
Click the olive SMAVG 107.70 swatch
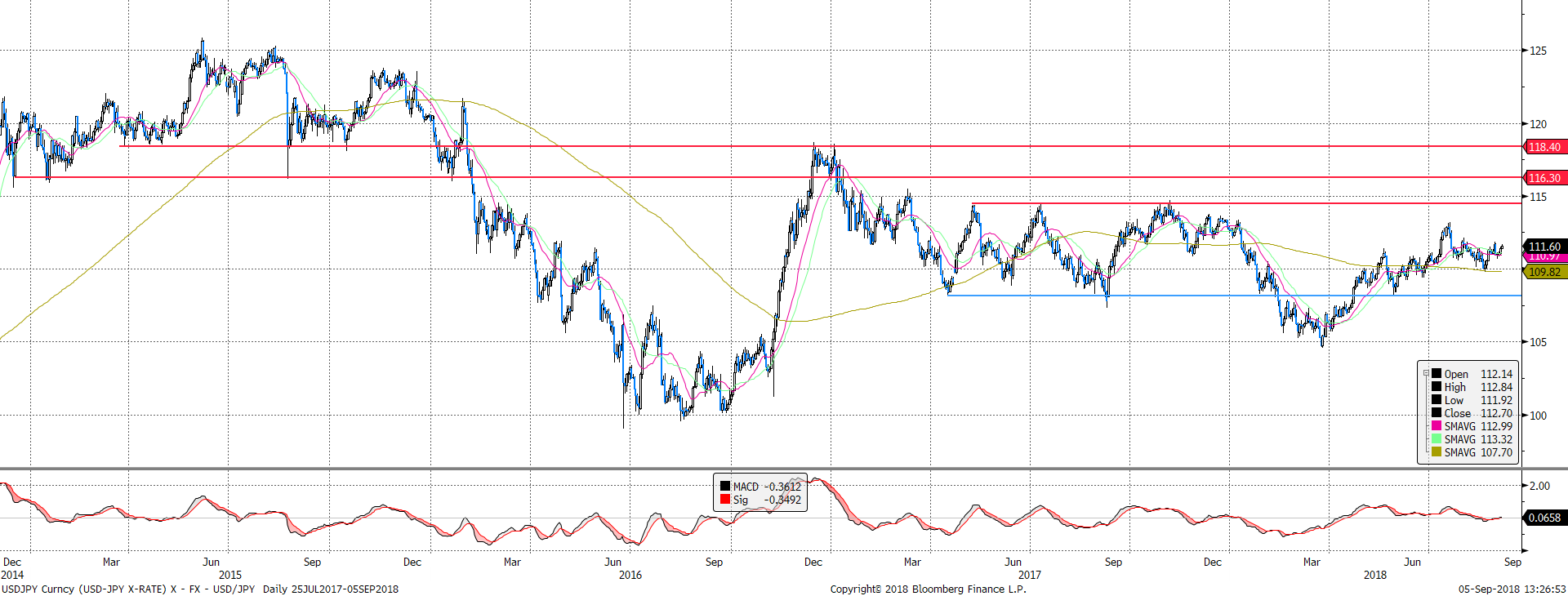(1437, 452)
